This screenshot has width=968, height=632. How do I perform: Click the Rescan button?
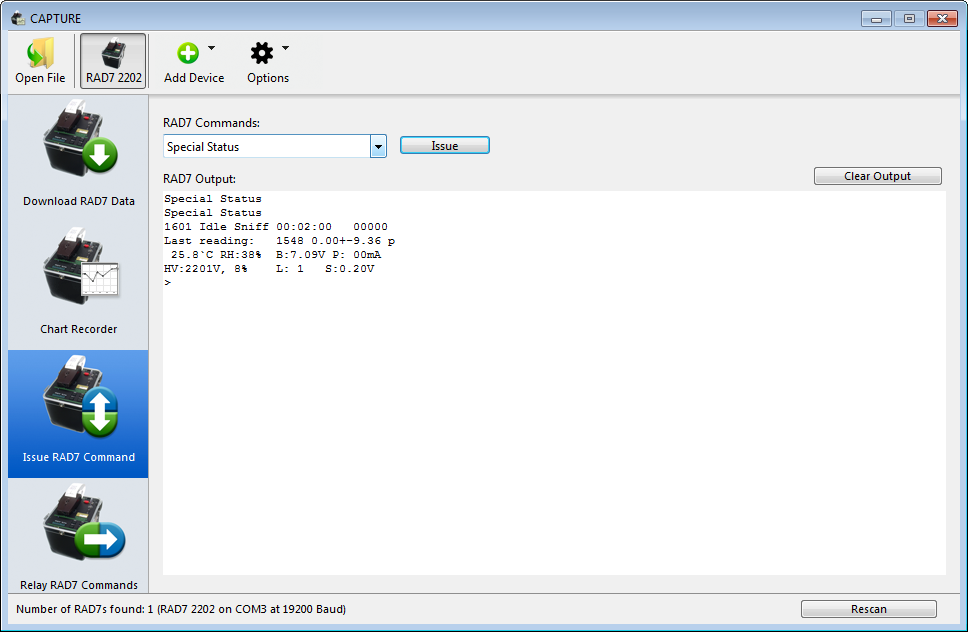[x=868, y=609]
